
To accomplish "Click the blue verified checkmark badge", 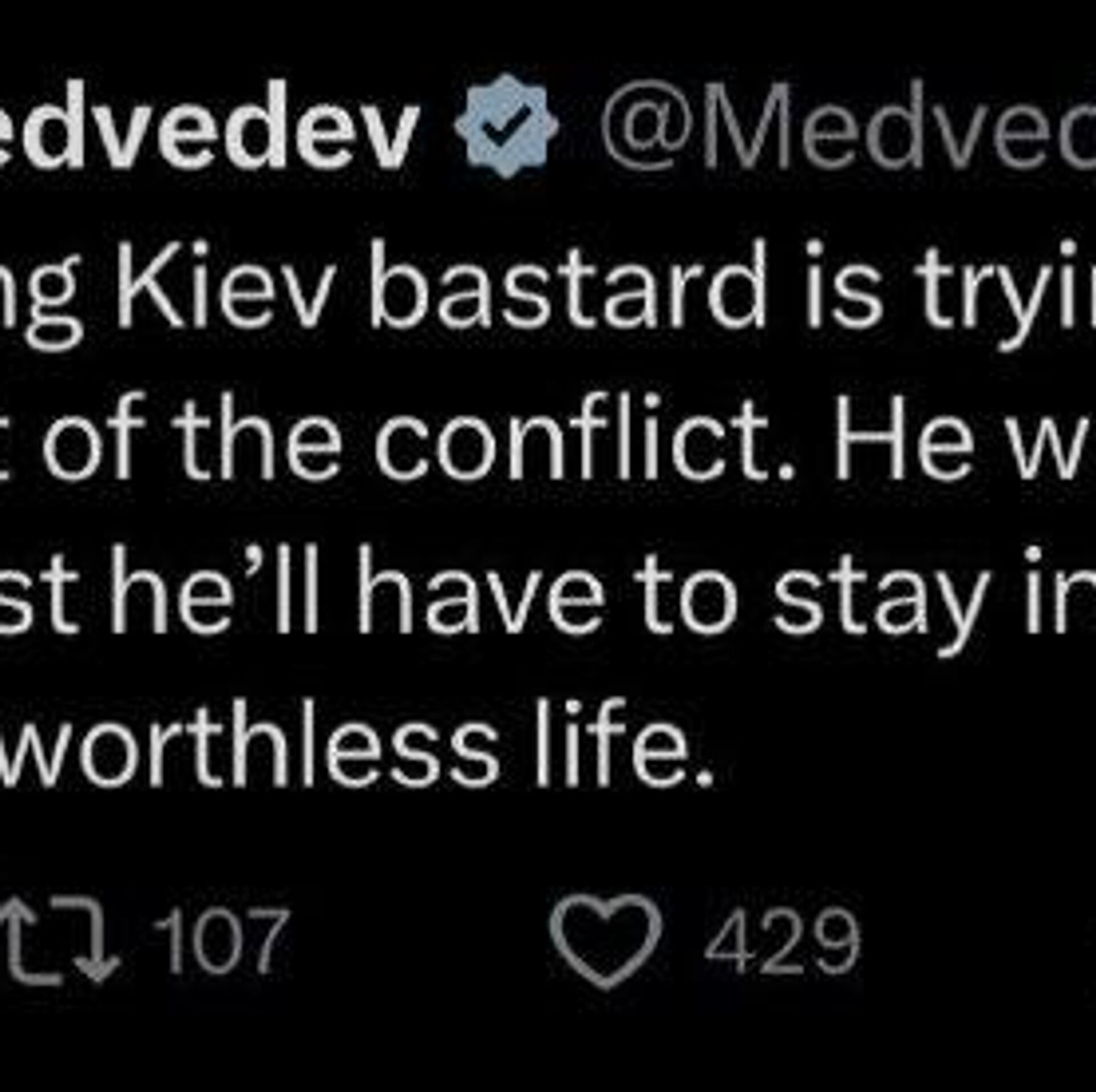I will (x=506, y=127).
